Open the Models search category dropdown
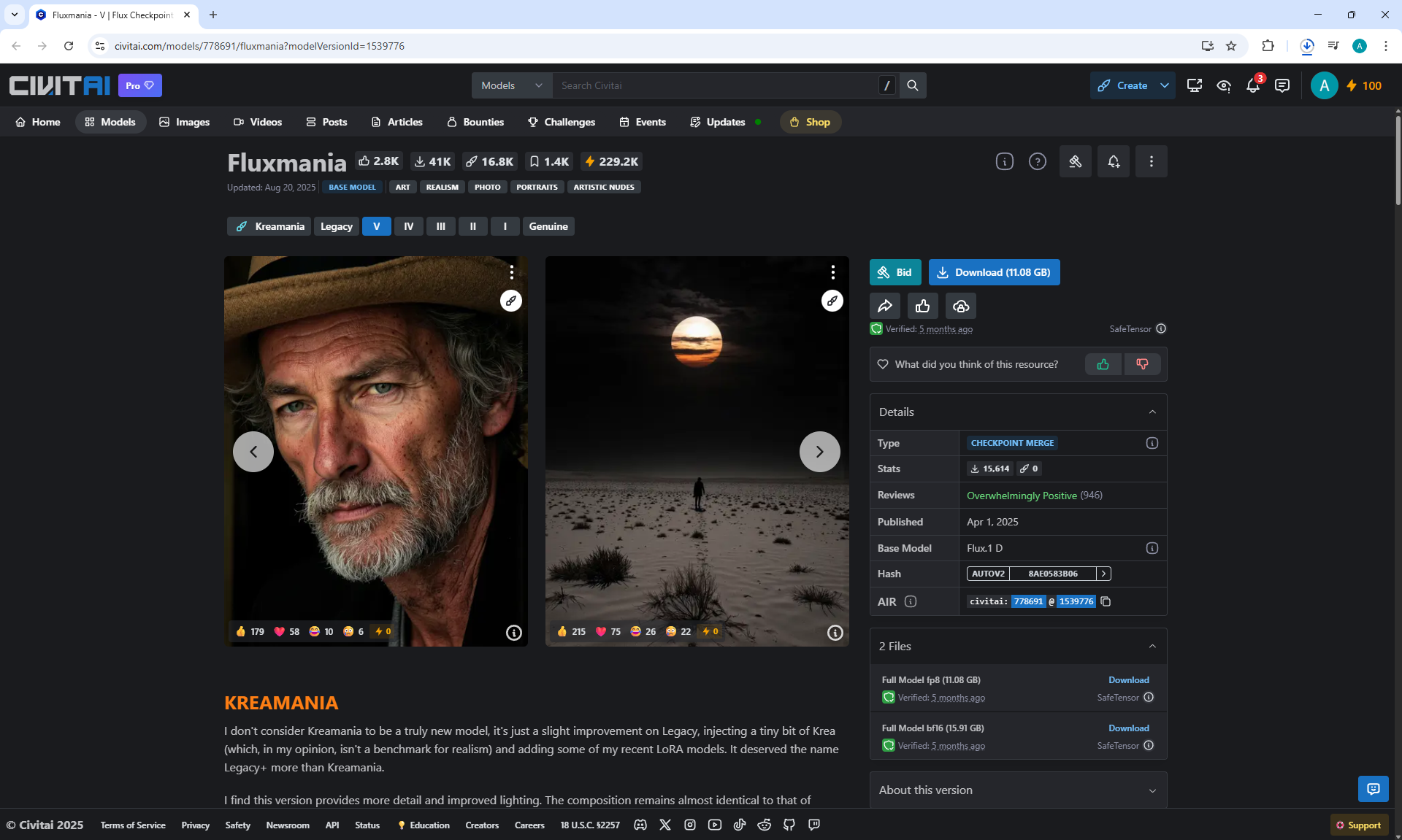1402x840 pixels. point(511,85)
